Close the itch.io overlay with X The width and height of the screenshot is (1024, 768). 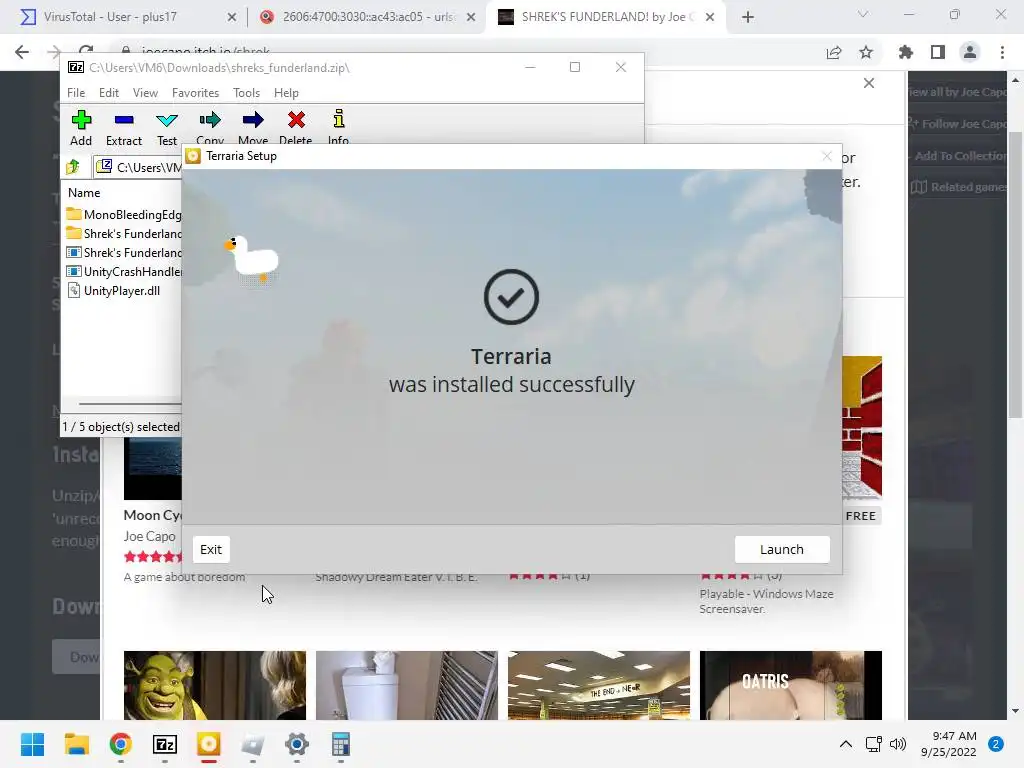coord(869,83)
